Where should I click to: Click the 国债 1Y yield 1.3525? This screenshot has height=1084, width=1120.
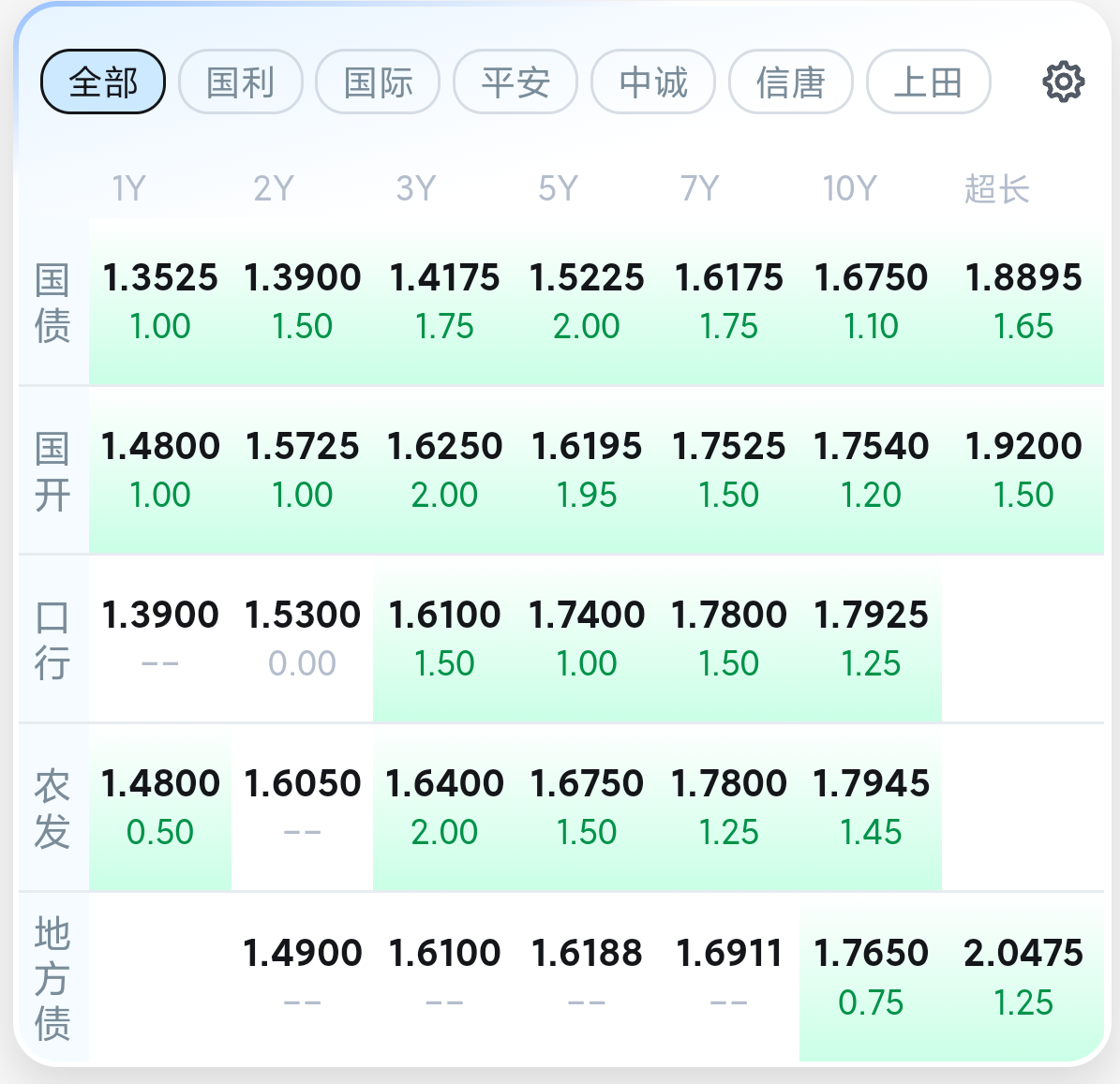(x=160, y=303)
